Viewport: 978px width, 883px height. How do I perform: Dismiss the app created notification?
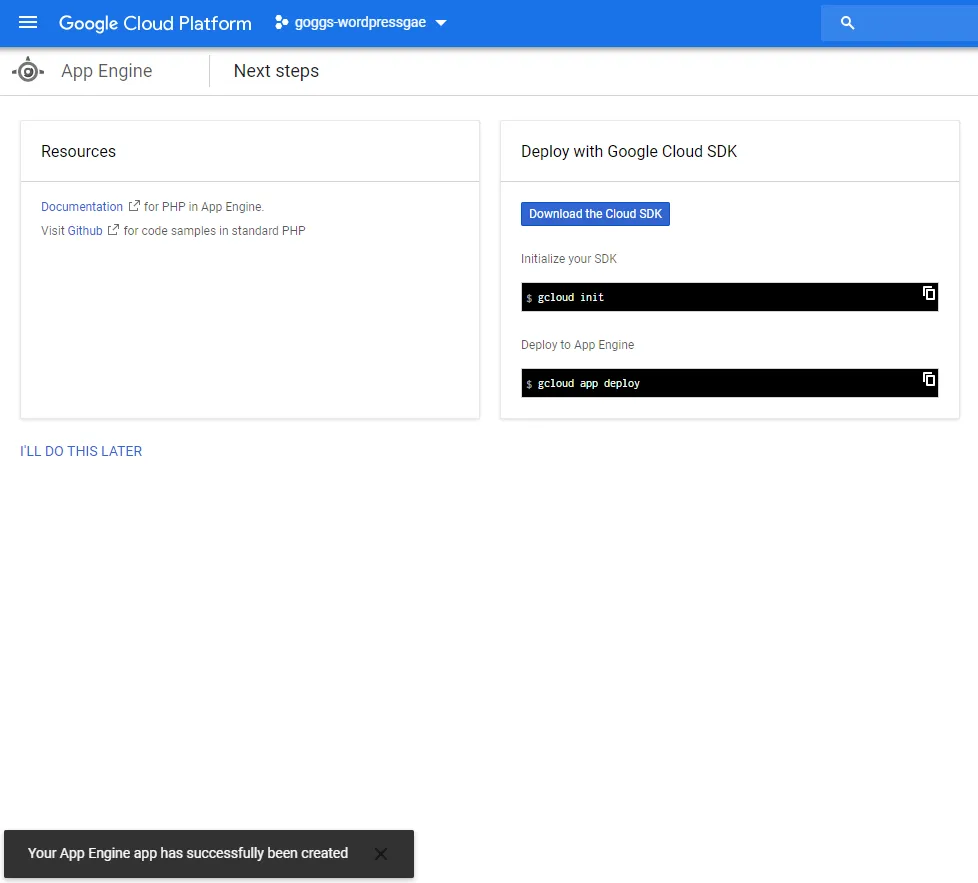coord(380,853)
